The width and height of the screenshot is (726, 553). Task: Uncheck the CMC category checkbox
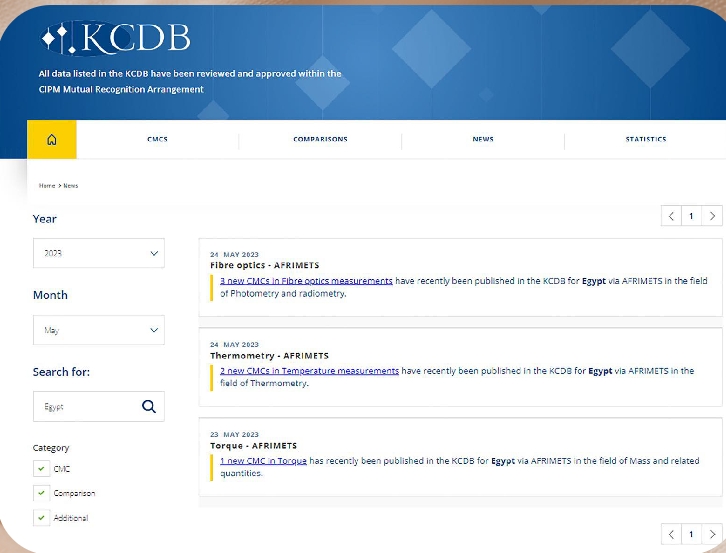[x=41, y=469]
